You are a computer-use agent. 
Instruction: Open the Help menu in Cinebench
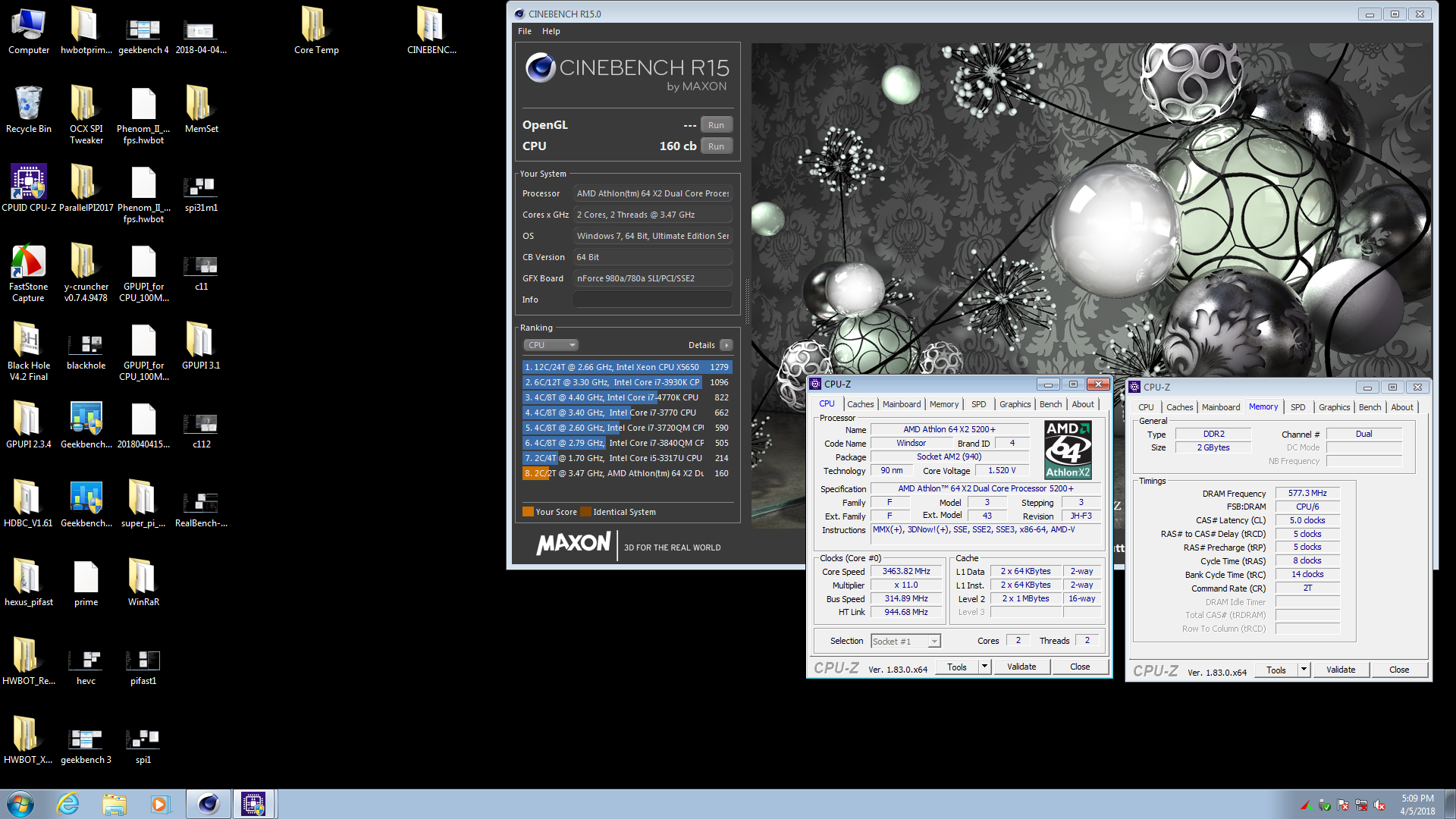551,31
